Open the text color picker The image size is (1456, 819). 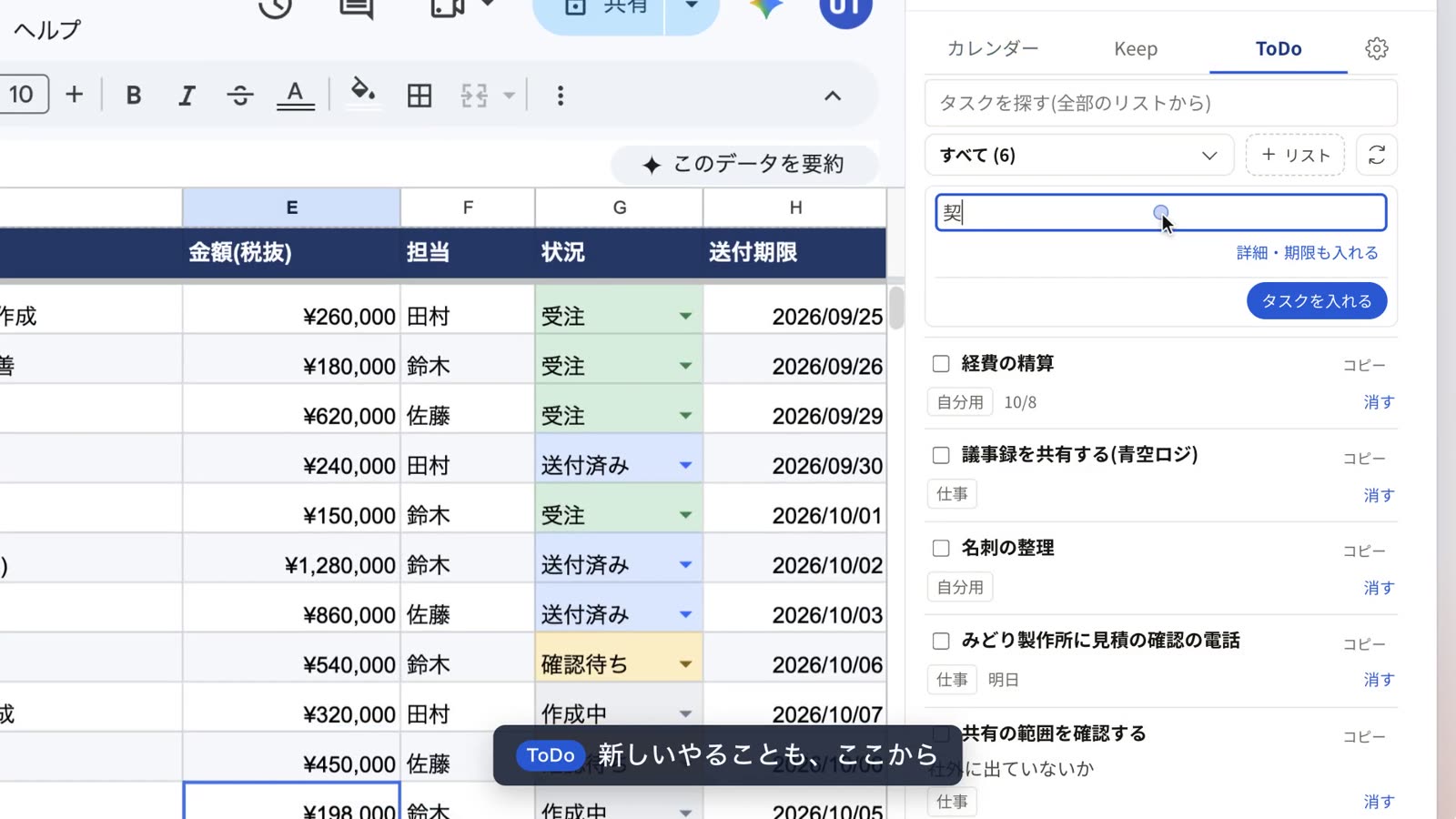pos(295,96)
